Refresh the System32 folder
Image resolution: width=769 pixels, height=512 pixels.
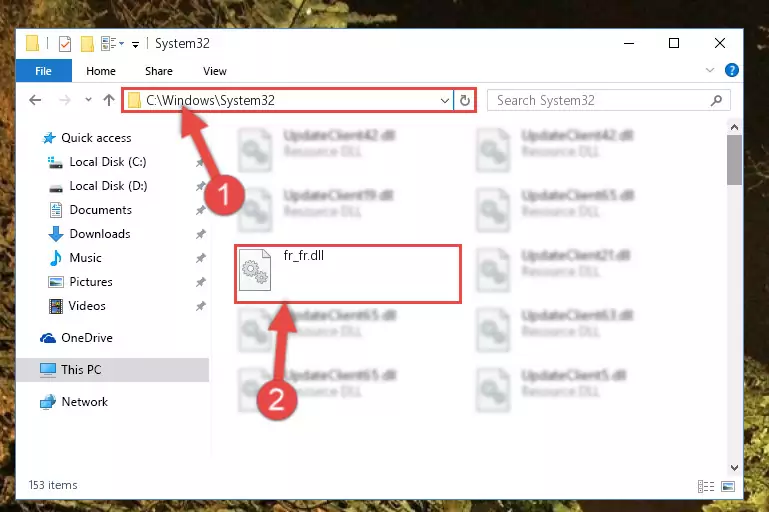465,101
